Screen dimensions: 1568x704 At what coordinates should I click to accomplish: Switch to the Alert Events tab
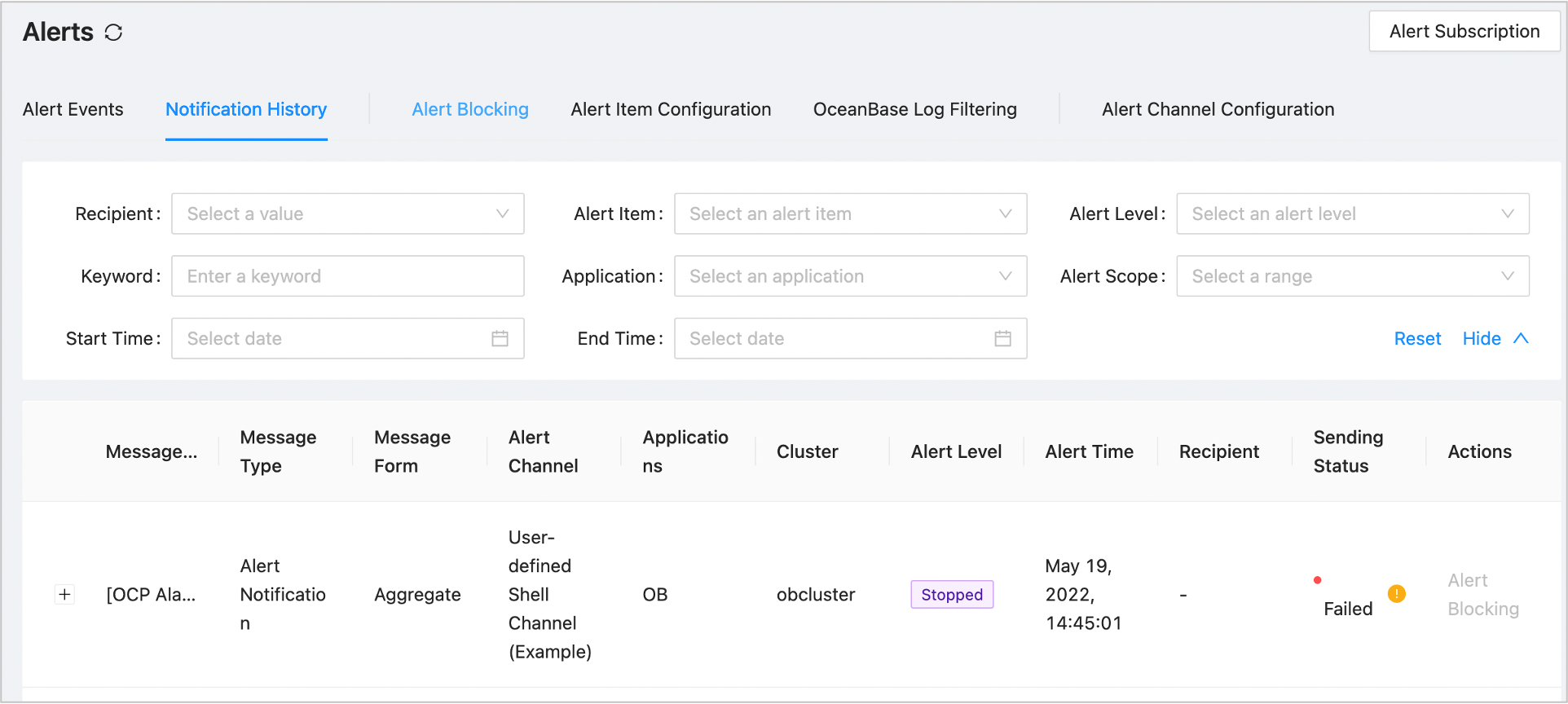(73, 110)
